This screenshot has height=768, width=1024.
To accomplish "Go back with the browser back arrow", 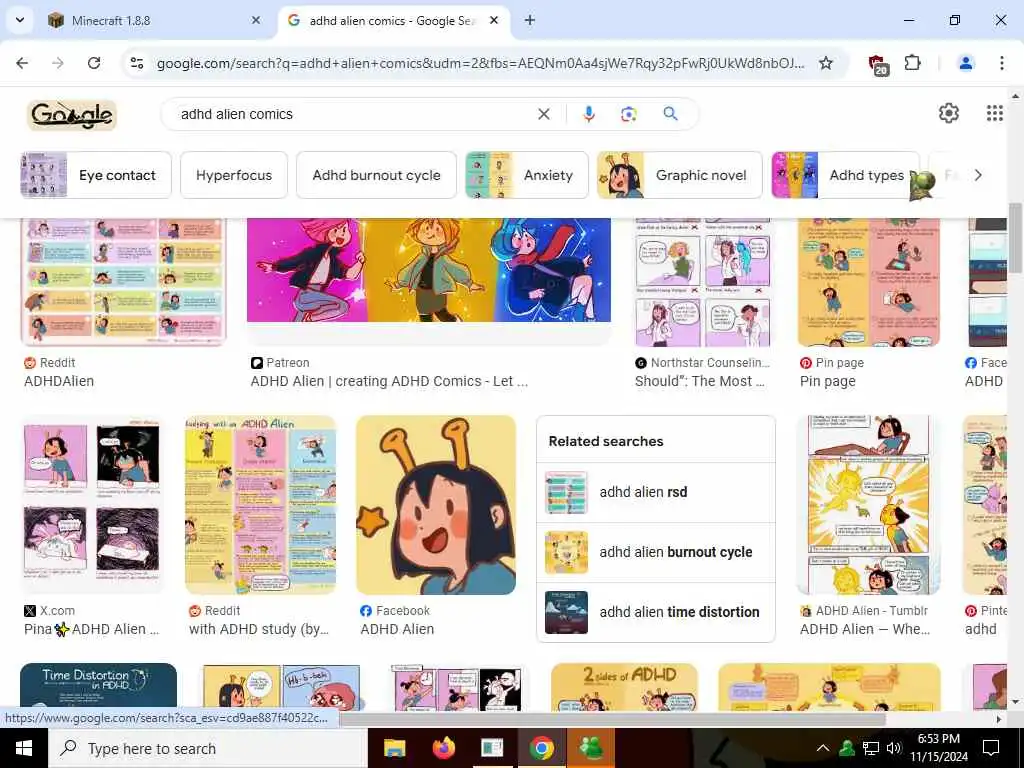I will [x=22, y=63].
